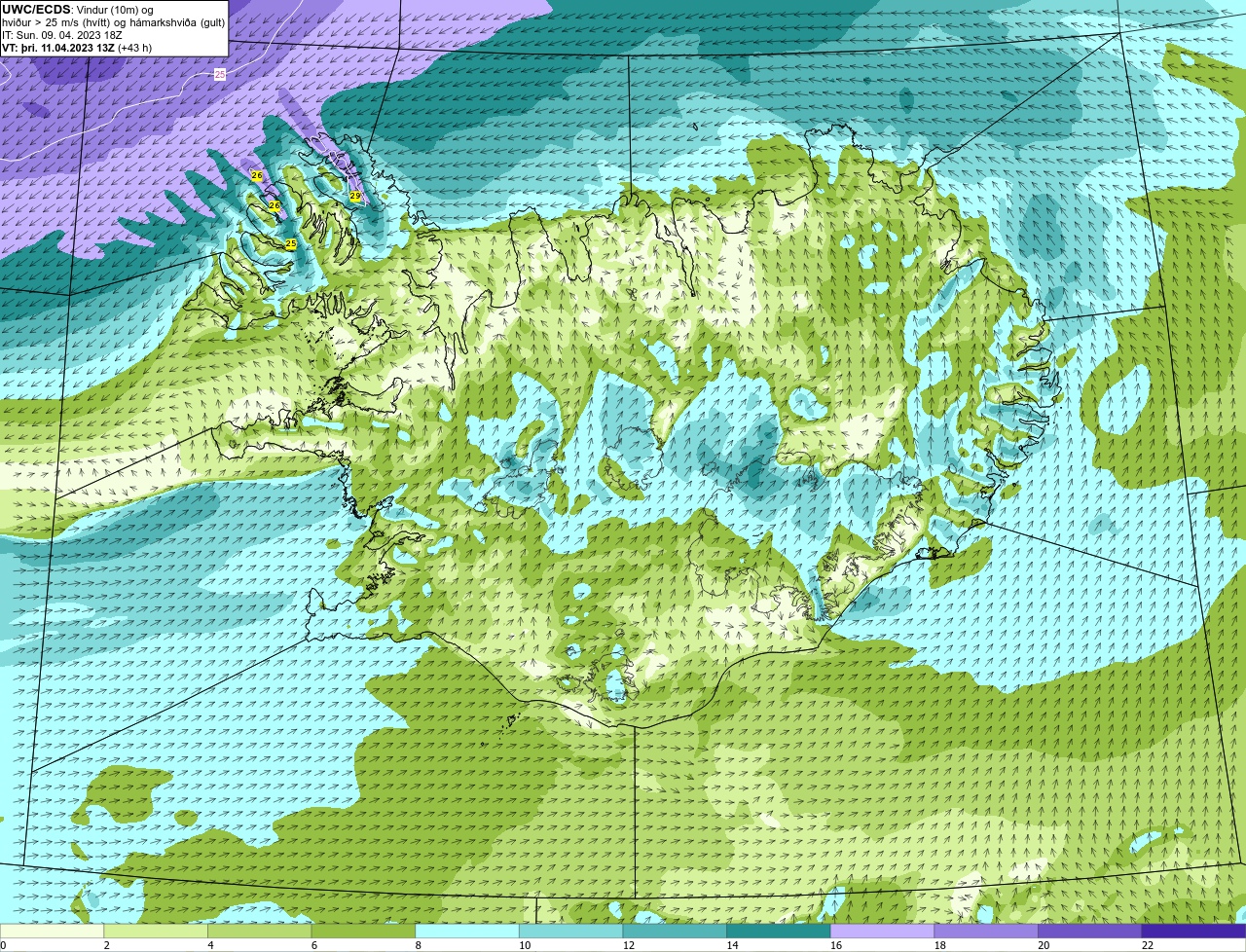Screen dimensions: 1246x952
Task: Click the yellow gust label reading 29
Action: click(x=355, y=196)
